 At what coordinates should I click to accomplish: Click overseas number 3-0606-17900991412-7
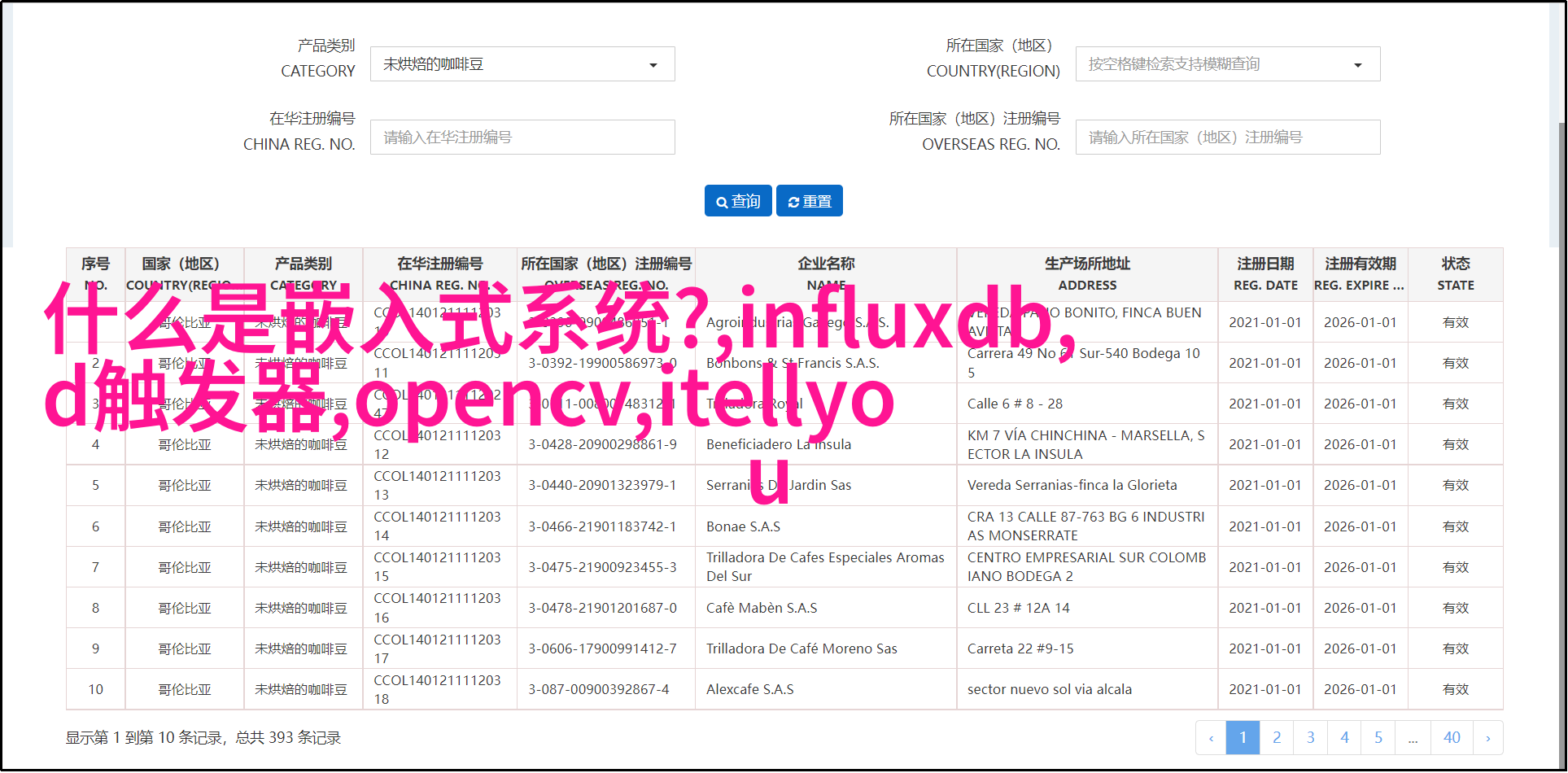tap(602, 649)
